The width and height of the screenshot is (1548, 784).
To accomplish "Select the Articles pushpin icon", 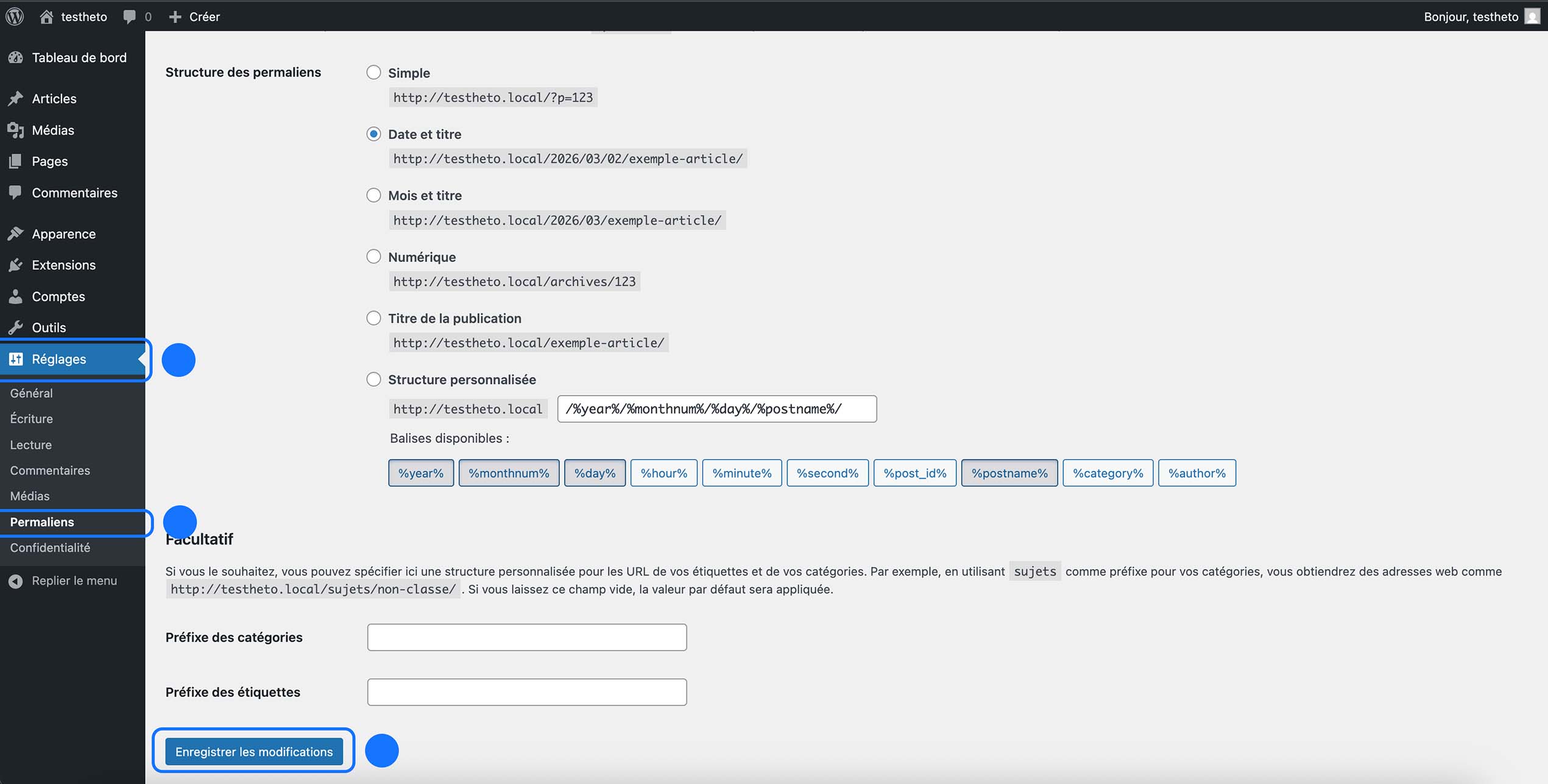I will coord(16,98).
